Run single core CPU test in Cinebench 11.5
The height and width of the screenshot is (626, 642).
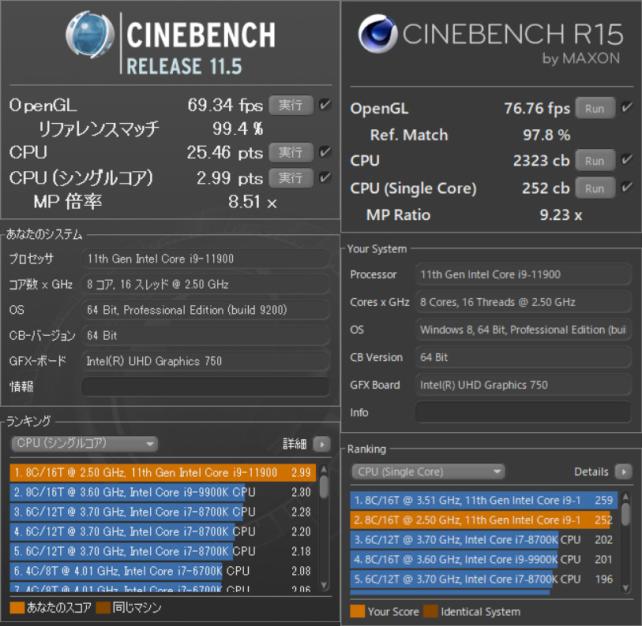[x=291, y=178]
